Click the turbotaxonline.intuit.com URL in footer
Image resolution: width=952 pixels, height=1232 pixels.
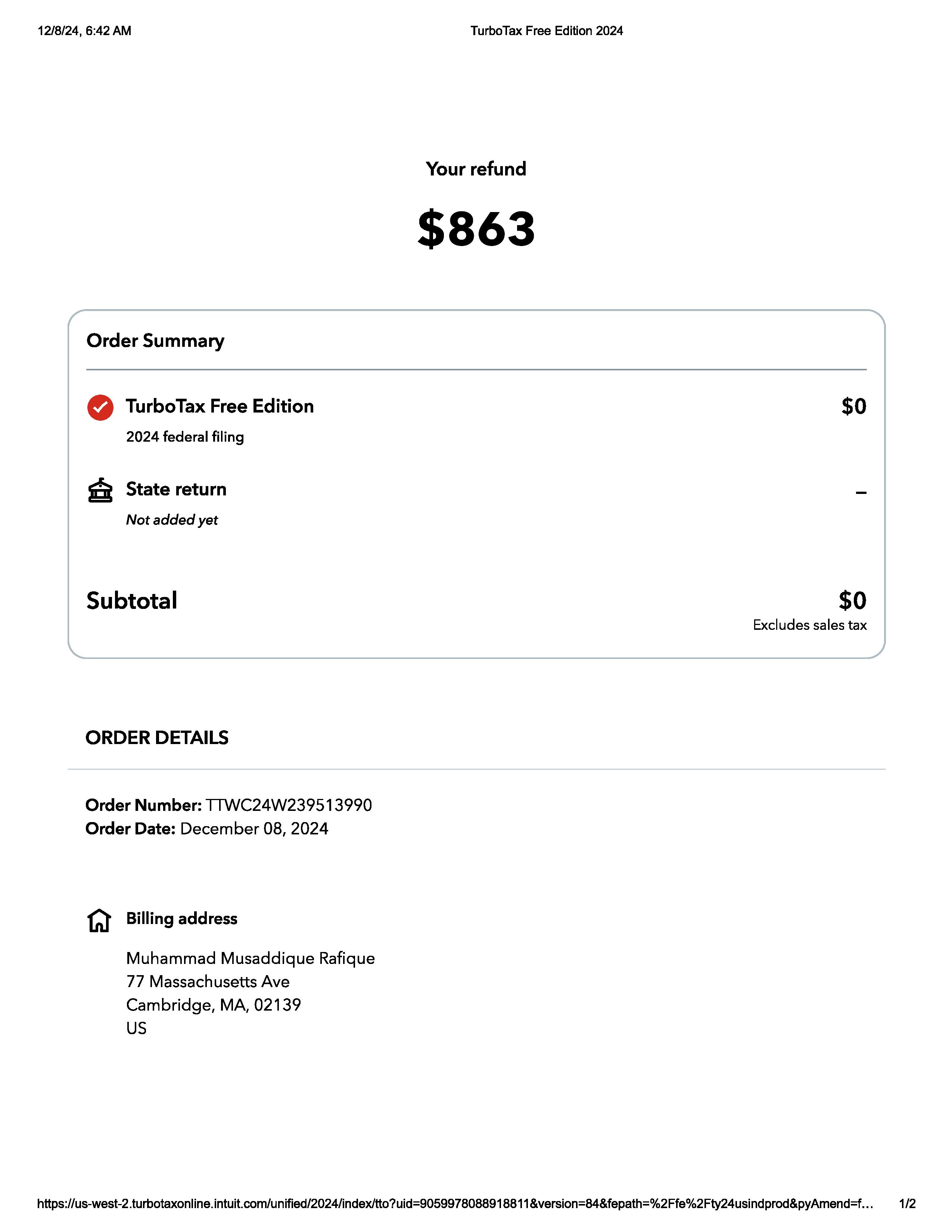pyautogui.click(x=455, y=1204)
